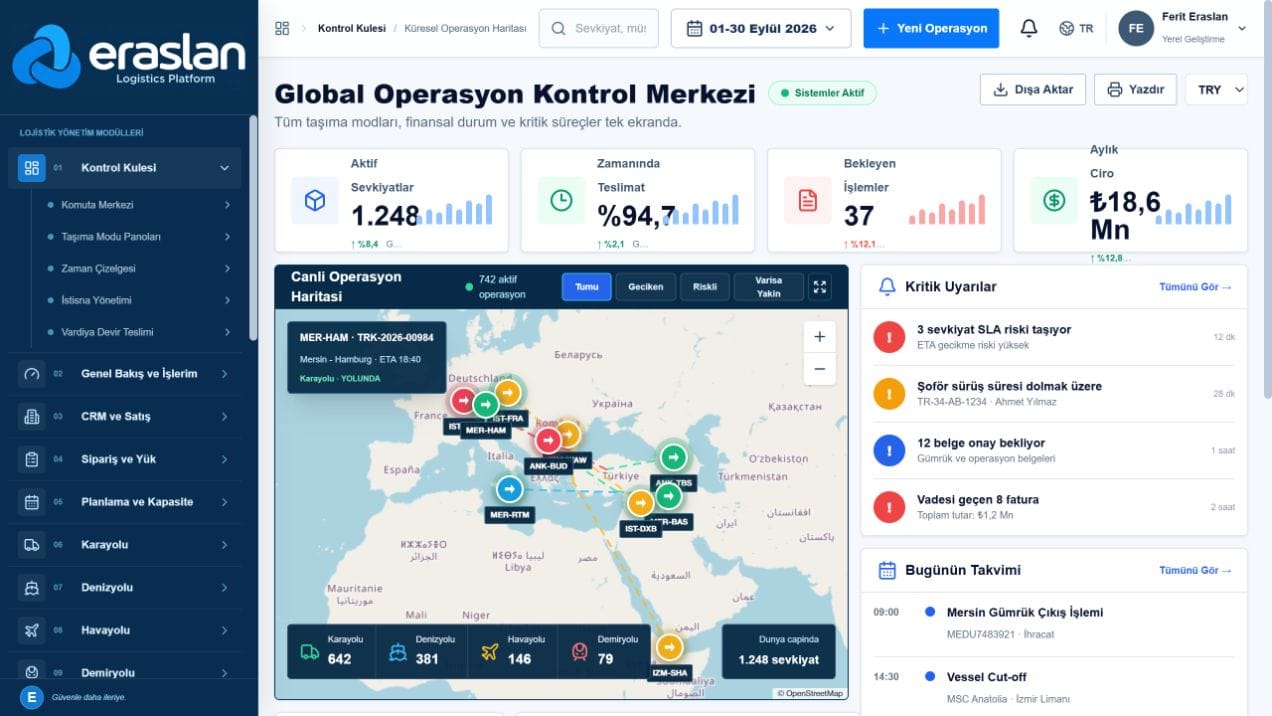
Task: Click the Bekleyen İşlemler document icon
Action: click(x=807, y=200)
